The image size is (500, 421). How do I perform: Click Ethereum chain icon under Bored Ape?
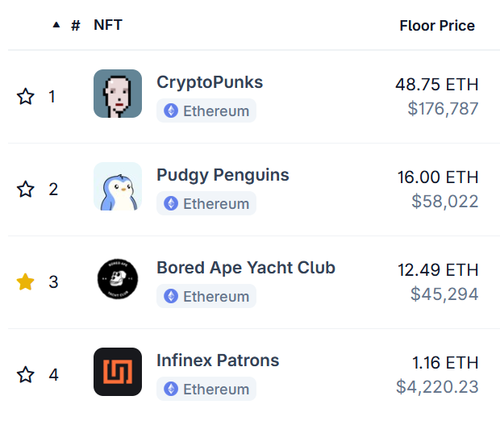[x=171, y=296]
